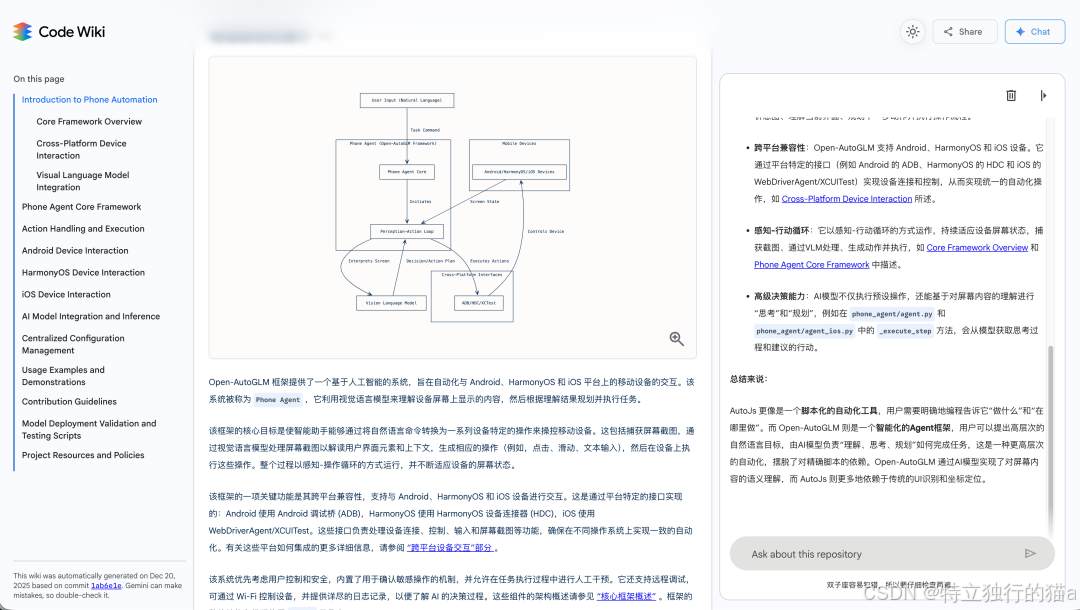Click commit link 1ab6e1e
1080x610 pixels.
pos(106,586)
